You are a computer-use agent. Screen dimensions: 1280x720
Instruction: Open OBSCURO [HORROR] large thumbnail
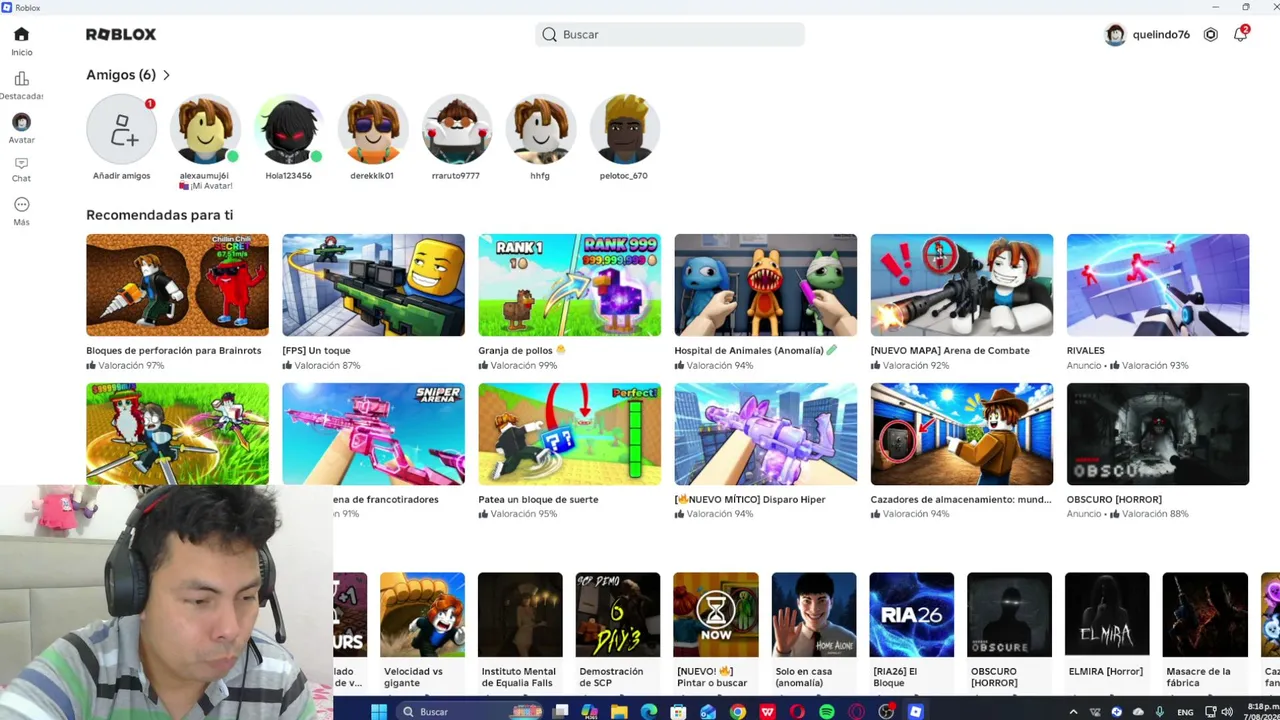click(1157, 434)
